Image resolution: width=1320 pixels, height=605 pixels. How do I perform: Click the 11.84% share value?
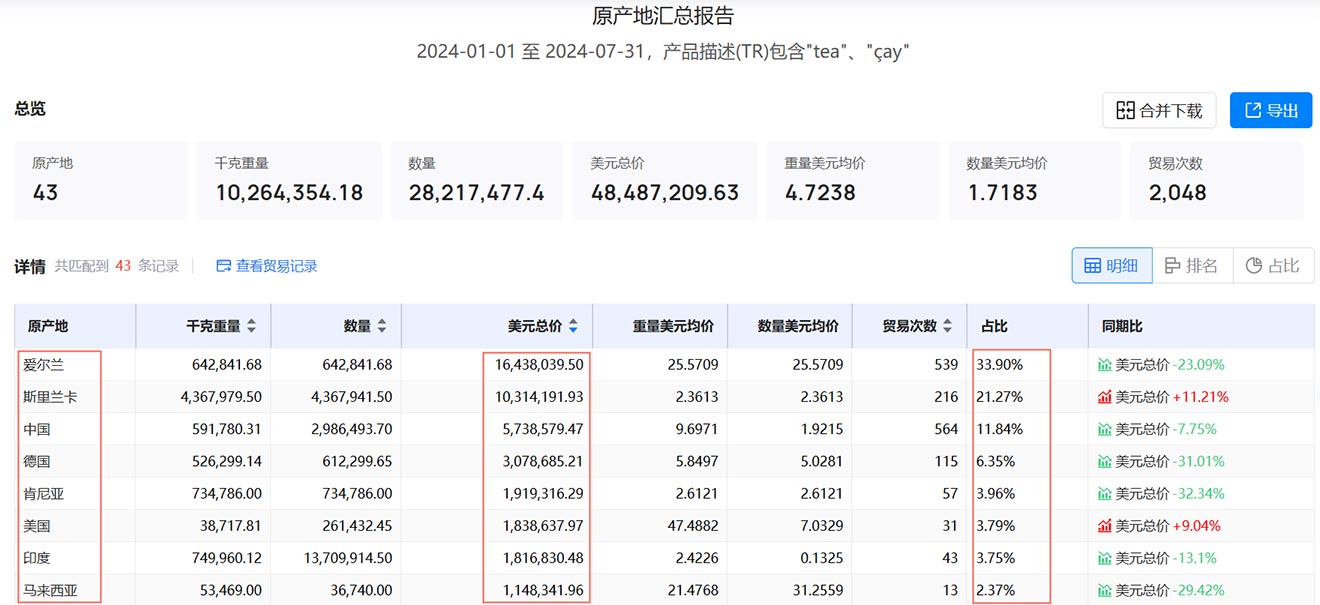click(999, 429)
